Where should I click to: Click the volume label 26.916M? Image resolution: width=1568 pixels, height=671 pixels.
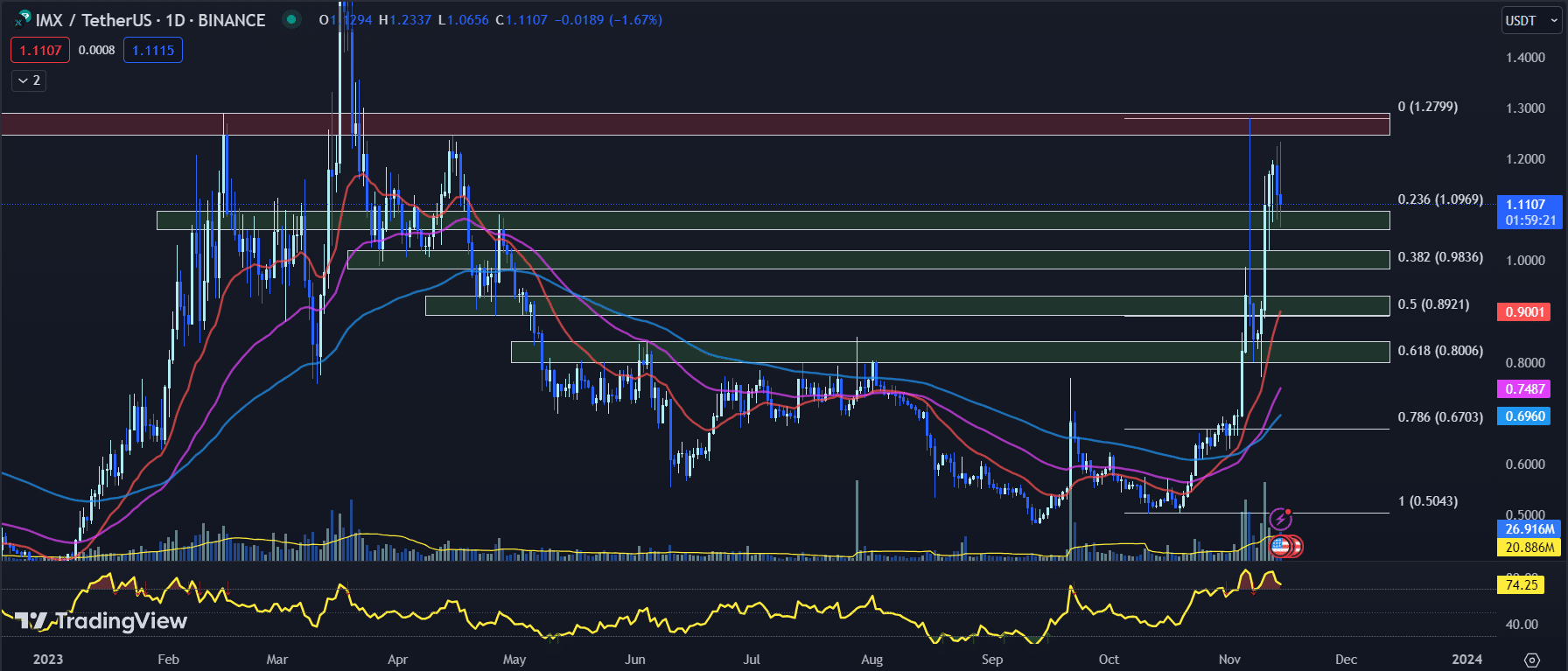tap(1529, 529)
